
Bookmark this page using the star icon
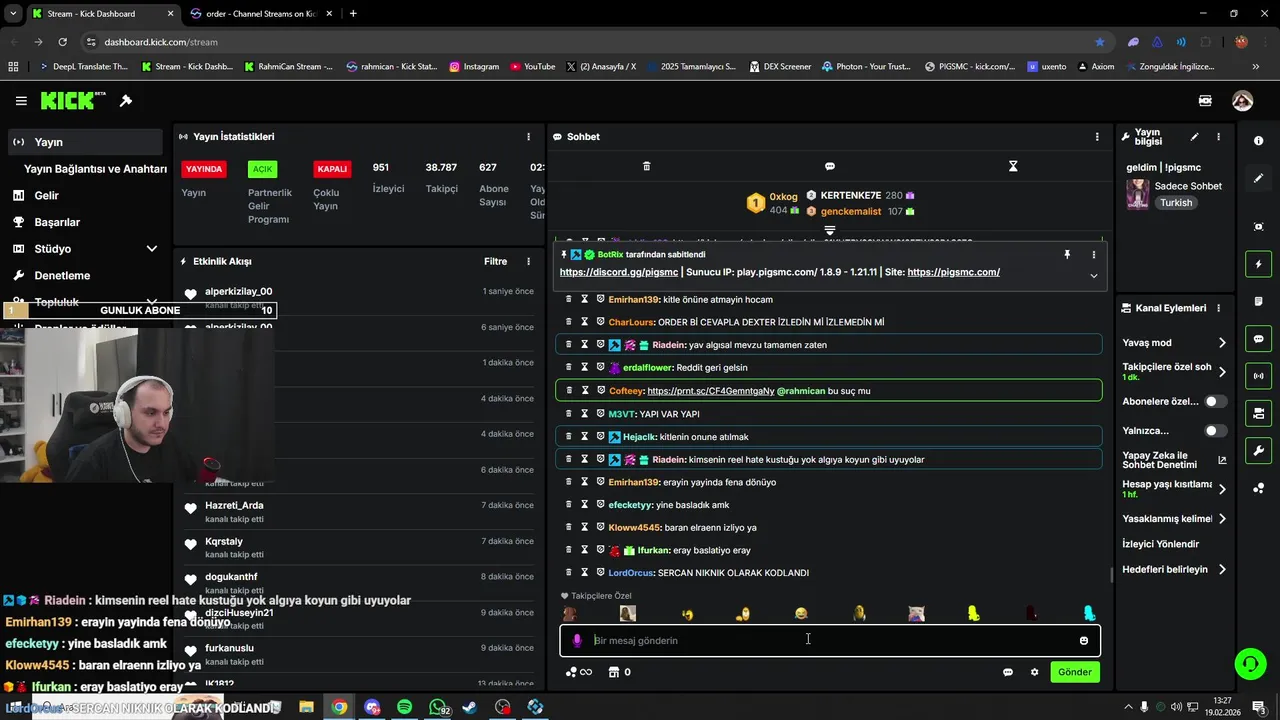1100,42
